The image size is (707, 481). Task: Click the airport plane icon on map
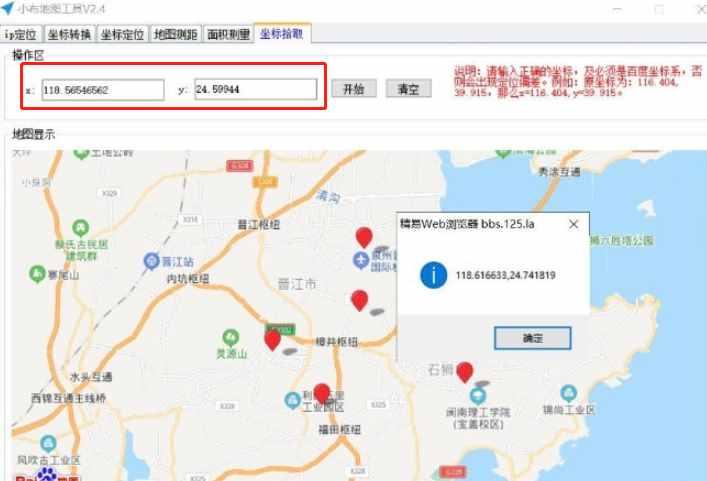(361, 260)
